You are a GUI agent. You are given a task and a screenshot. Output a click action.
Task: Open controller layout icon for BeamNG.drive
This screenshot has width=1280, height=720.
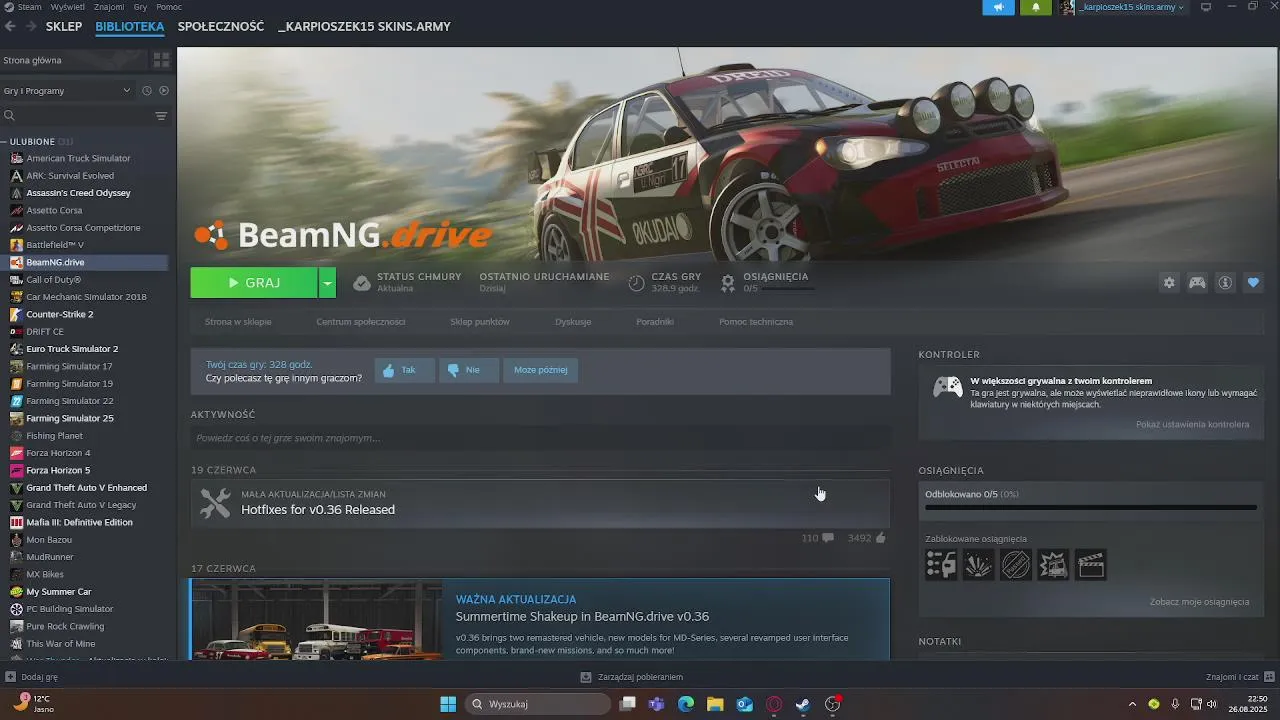(1197, 283)
